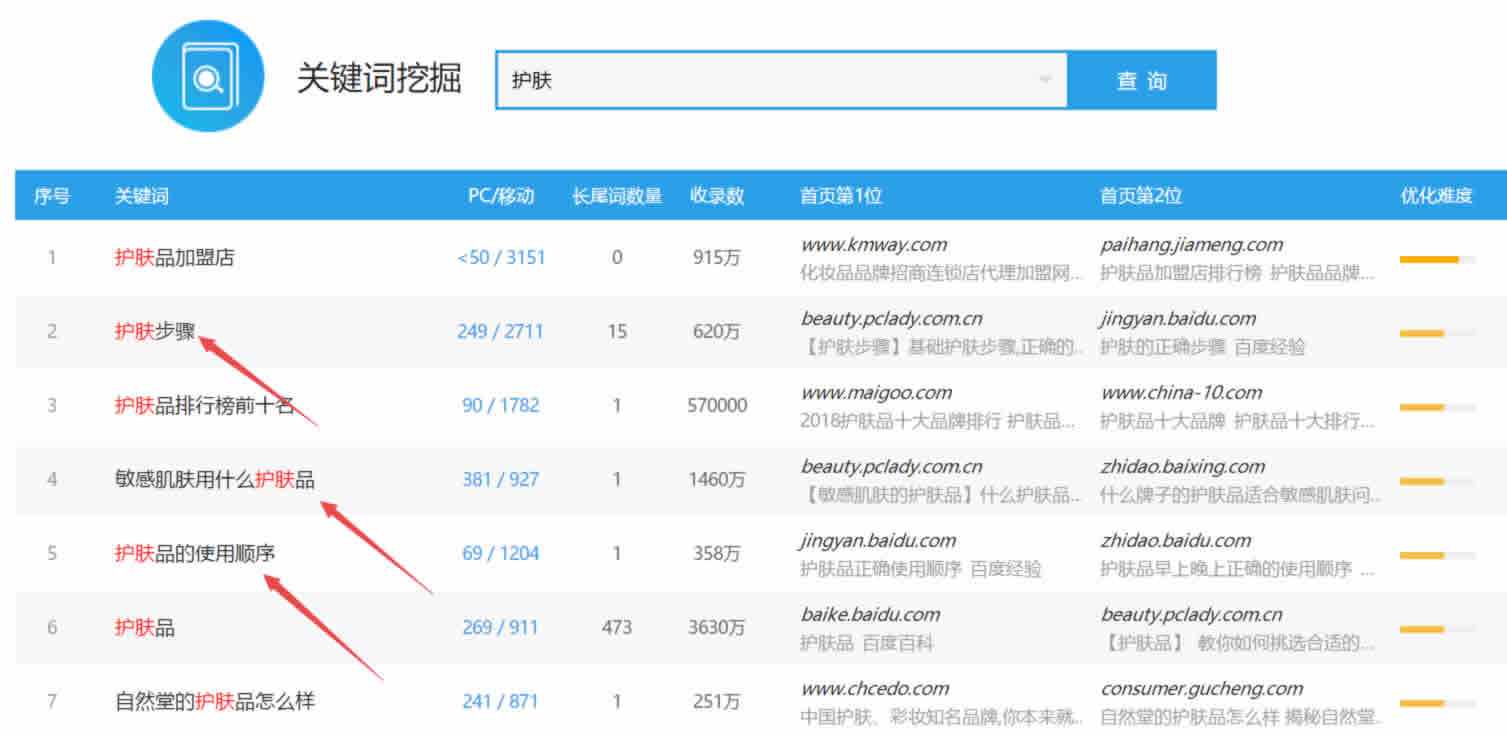1507x736 pixels.
Task: Open the search box dropdown arrow
Action: (1044, 80)
